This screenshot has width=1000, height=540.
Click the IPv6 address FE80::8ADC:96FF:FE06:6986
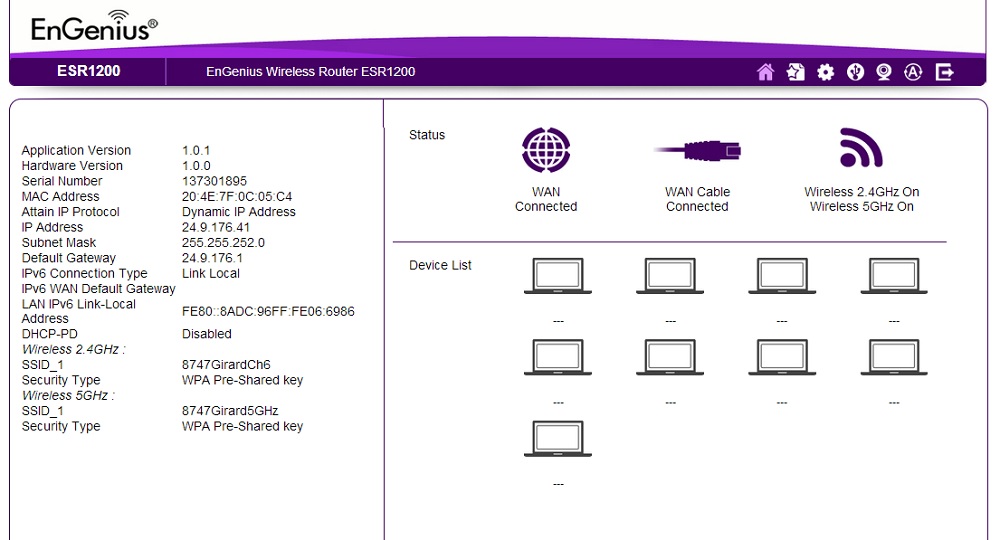268,311
